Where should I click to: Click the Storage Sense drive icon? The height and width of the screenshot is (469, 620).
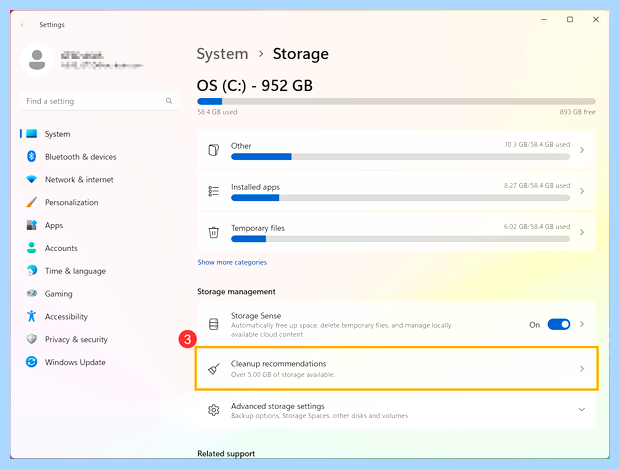pos(214,324)
